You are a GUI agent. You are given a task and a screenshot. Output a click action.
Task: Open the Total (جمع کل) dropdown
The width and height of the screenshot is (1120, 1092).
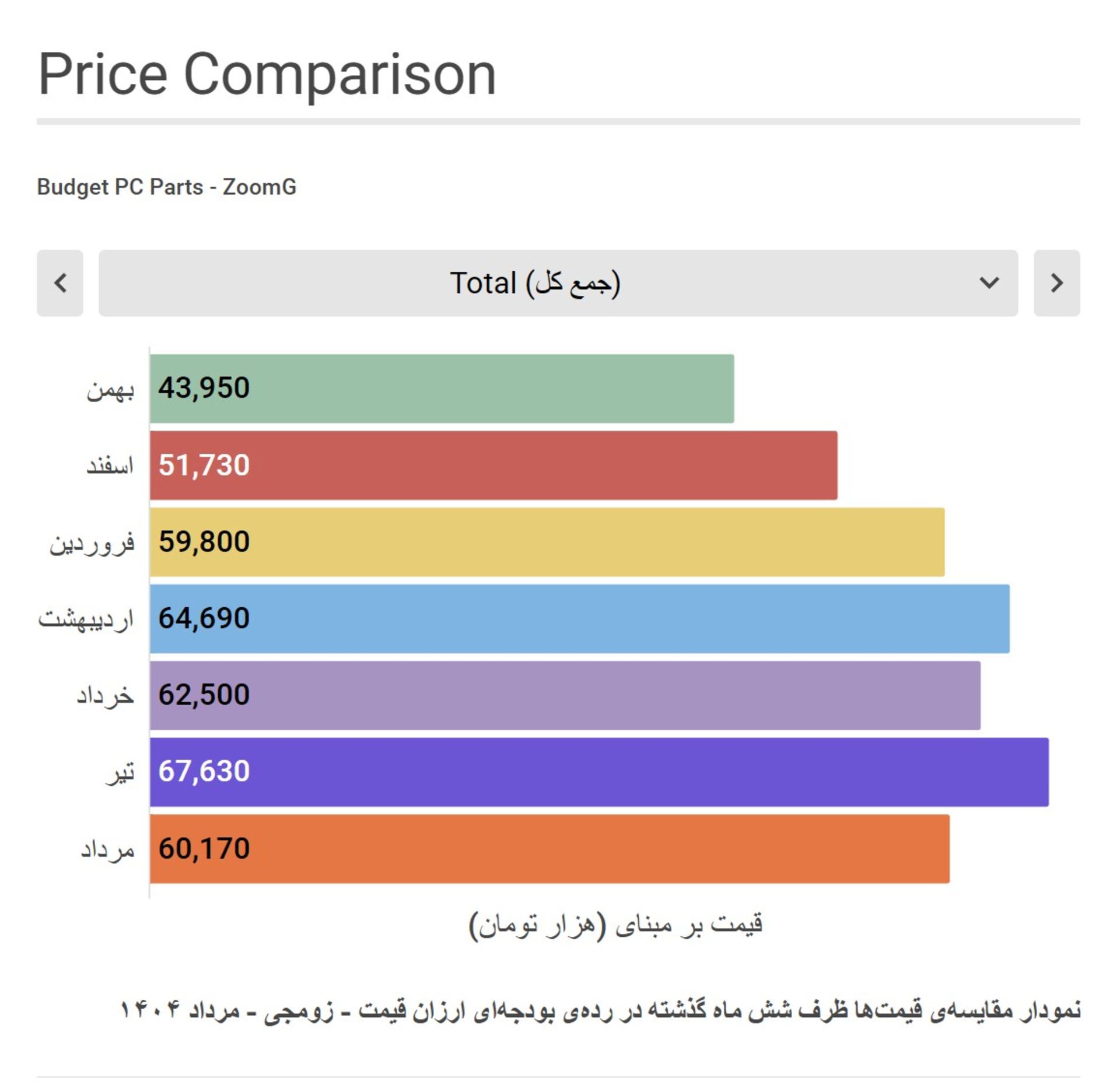(558, 283)
